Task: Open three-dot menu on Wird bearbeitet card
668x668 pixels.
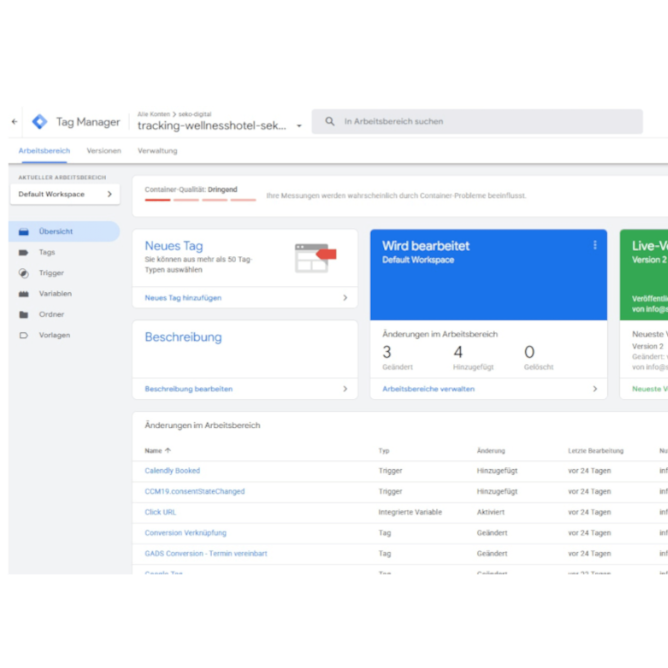Action: pyautogui.click(x=594, y=245)
